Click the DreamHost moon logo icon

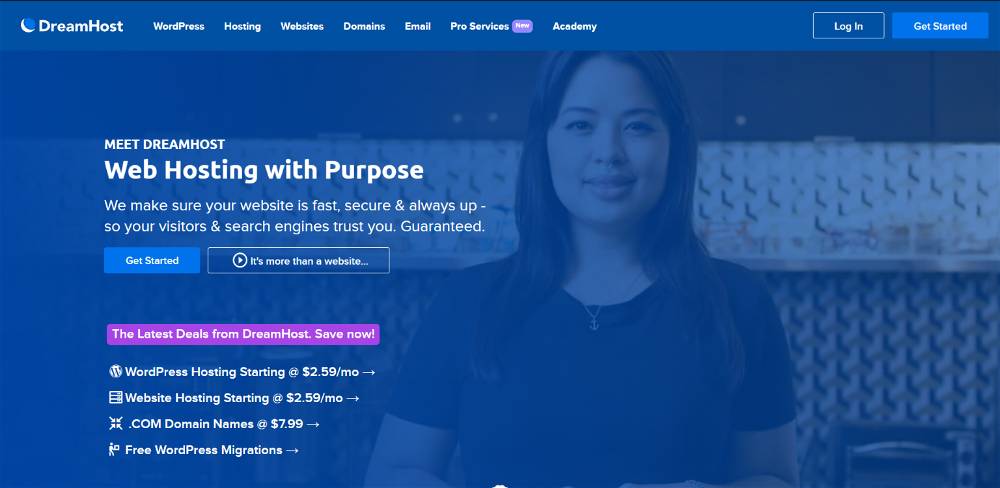(27, 26)
